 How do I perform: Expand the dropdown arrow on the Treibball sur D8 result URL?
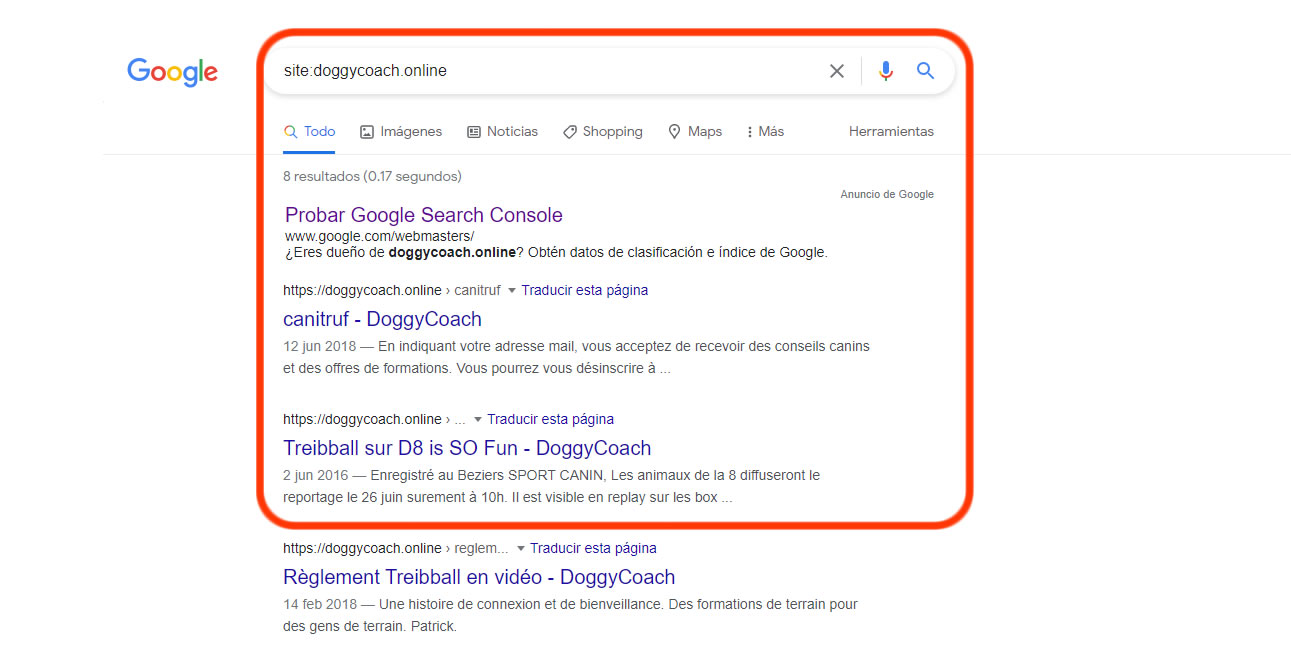pyautogui.click(x=478, y=420)
